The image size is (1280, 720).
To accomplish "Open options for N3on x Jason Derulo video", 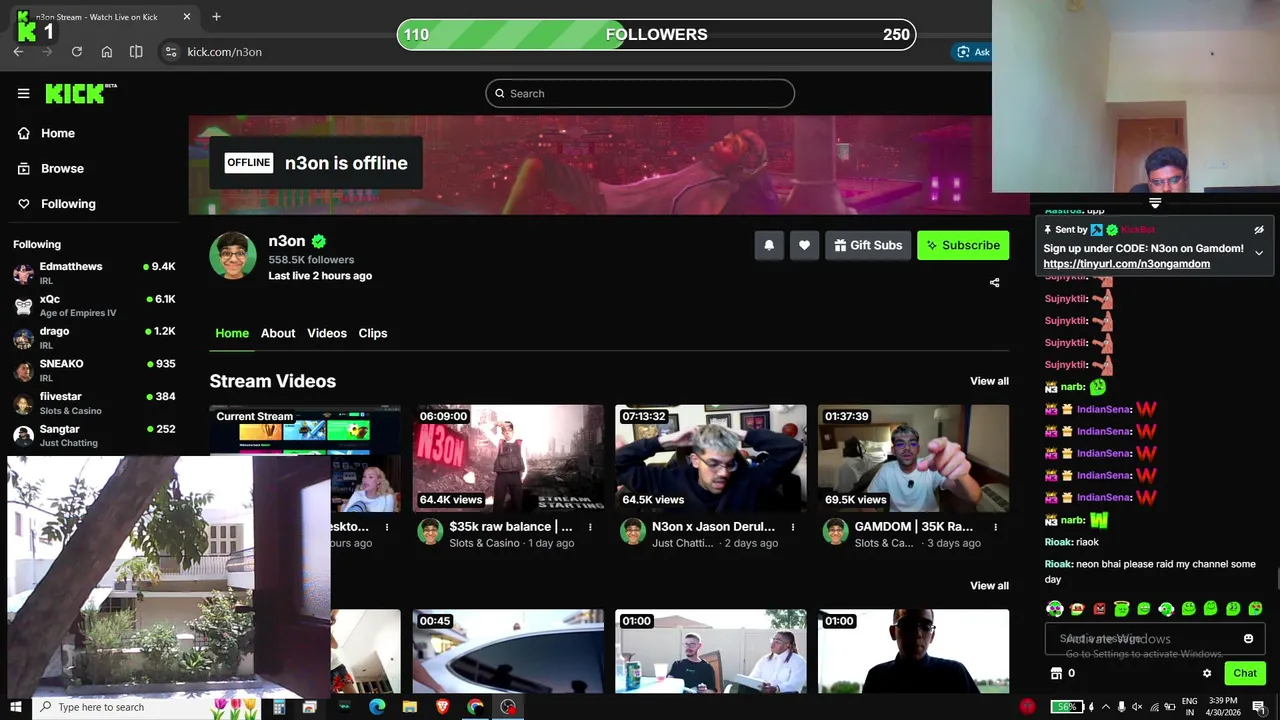I will click(793, 527).
